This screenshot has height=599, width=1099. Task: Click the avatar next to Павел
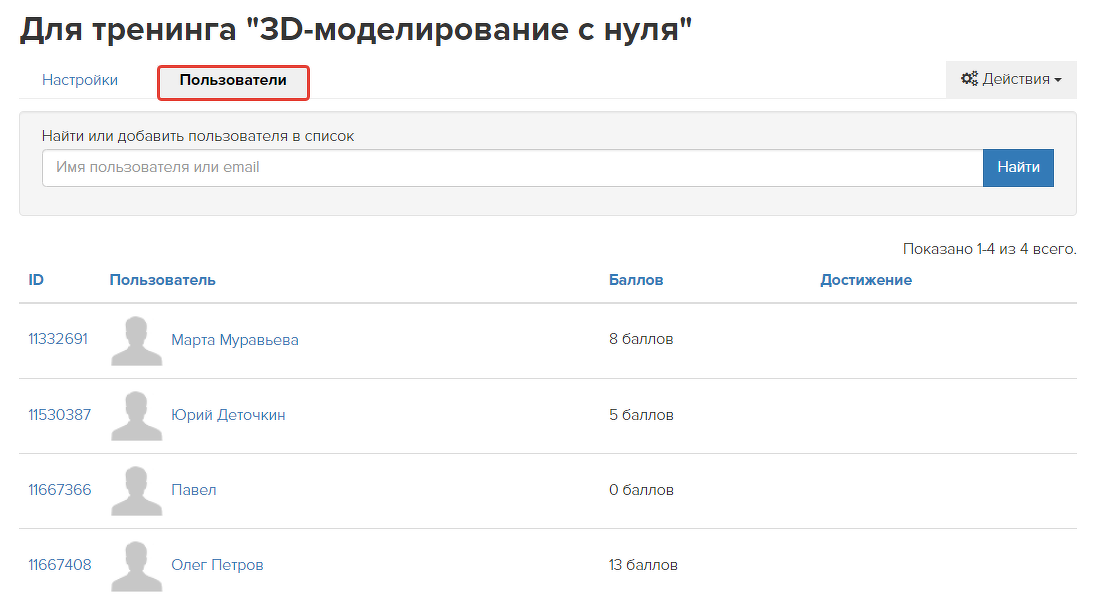[137, 490]
